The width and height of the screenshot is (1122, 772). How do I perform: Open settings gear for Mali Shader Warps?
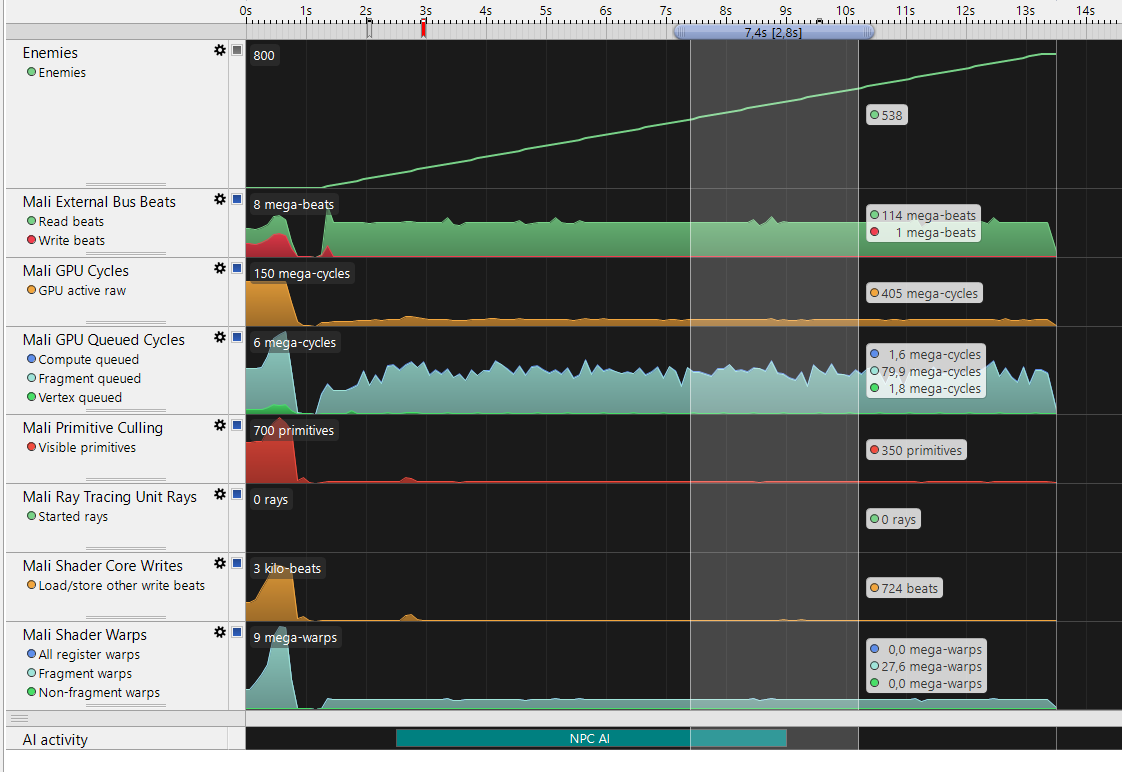tap(220, 632)
